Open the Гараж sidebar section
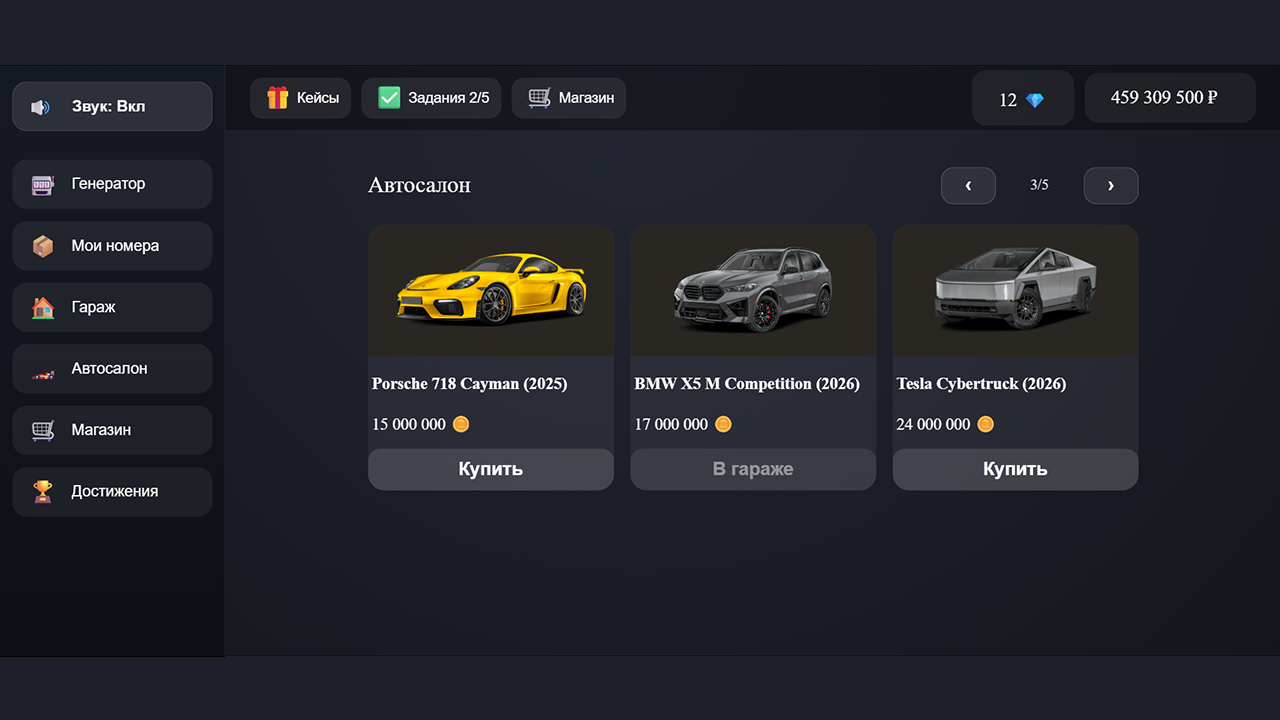The width and height of the screenshot is (1280, 720). 112,307
